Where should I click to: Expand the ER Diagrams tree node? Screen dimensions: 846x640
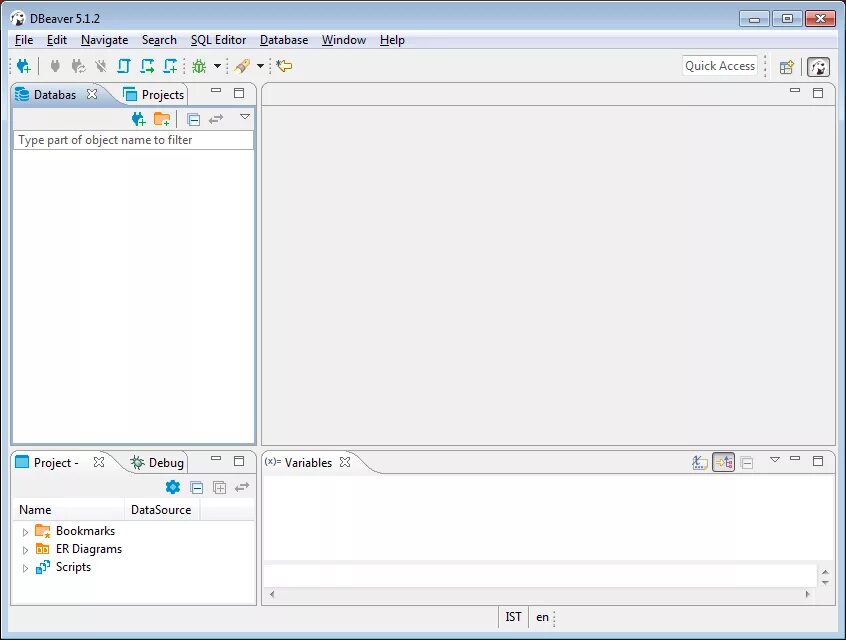[x=25, y=550]
